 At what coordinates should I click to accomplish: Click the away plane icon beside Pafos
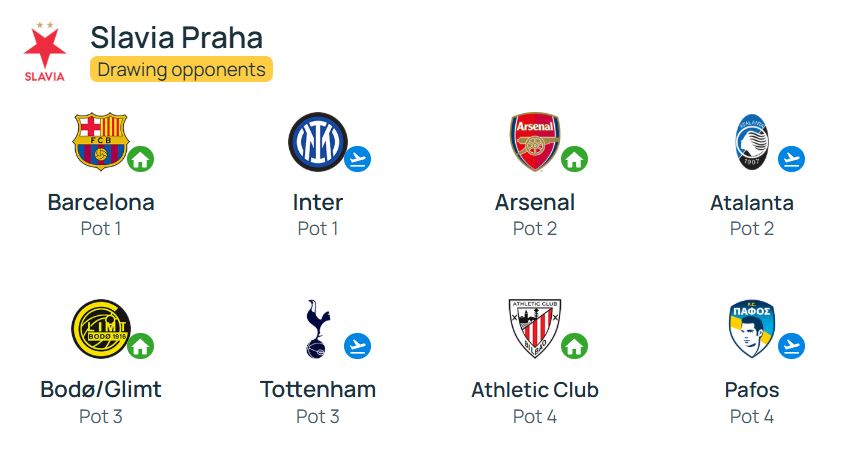coord(791,346)
